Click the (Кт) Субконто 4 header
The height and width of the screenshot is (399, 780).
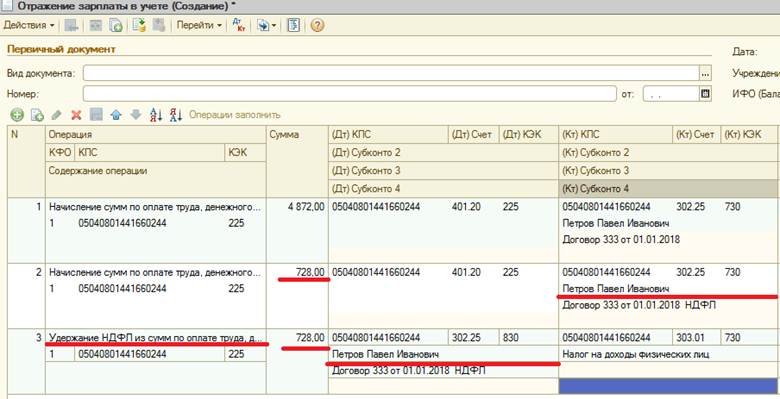coord(668,189)
